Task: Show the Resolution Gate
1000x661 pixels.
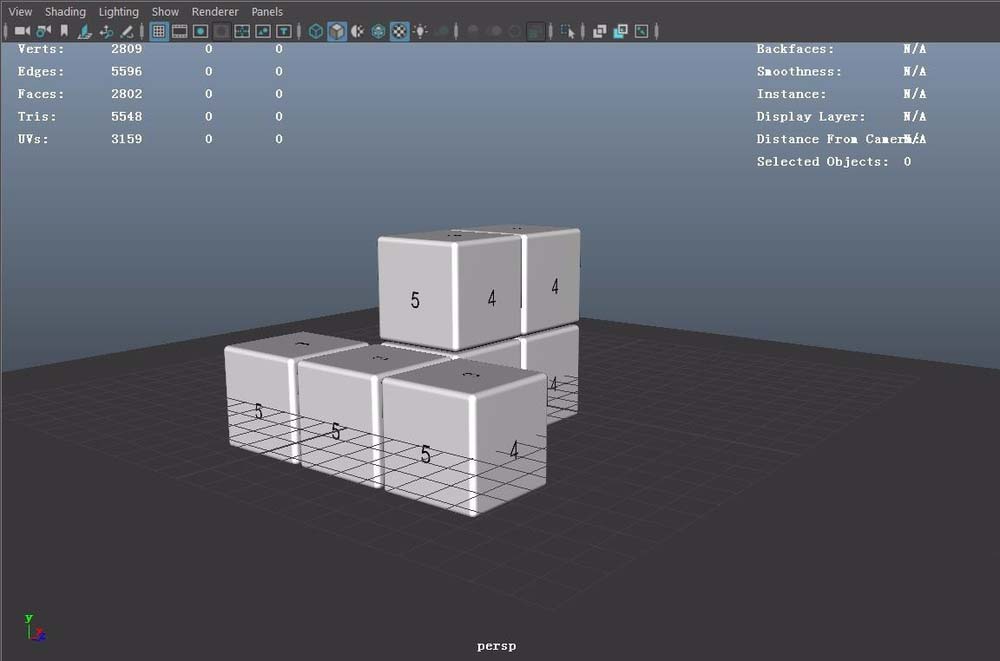Action: 202,31
